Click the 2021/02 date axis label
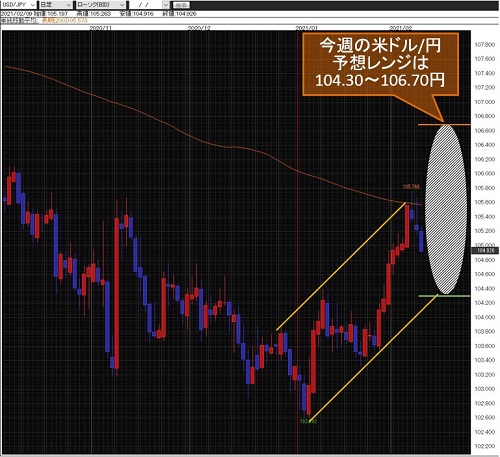This screenshot has height=457, width=500. tap(401, 28)
